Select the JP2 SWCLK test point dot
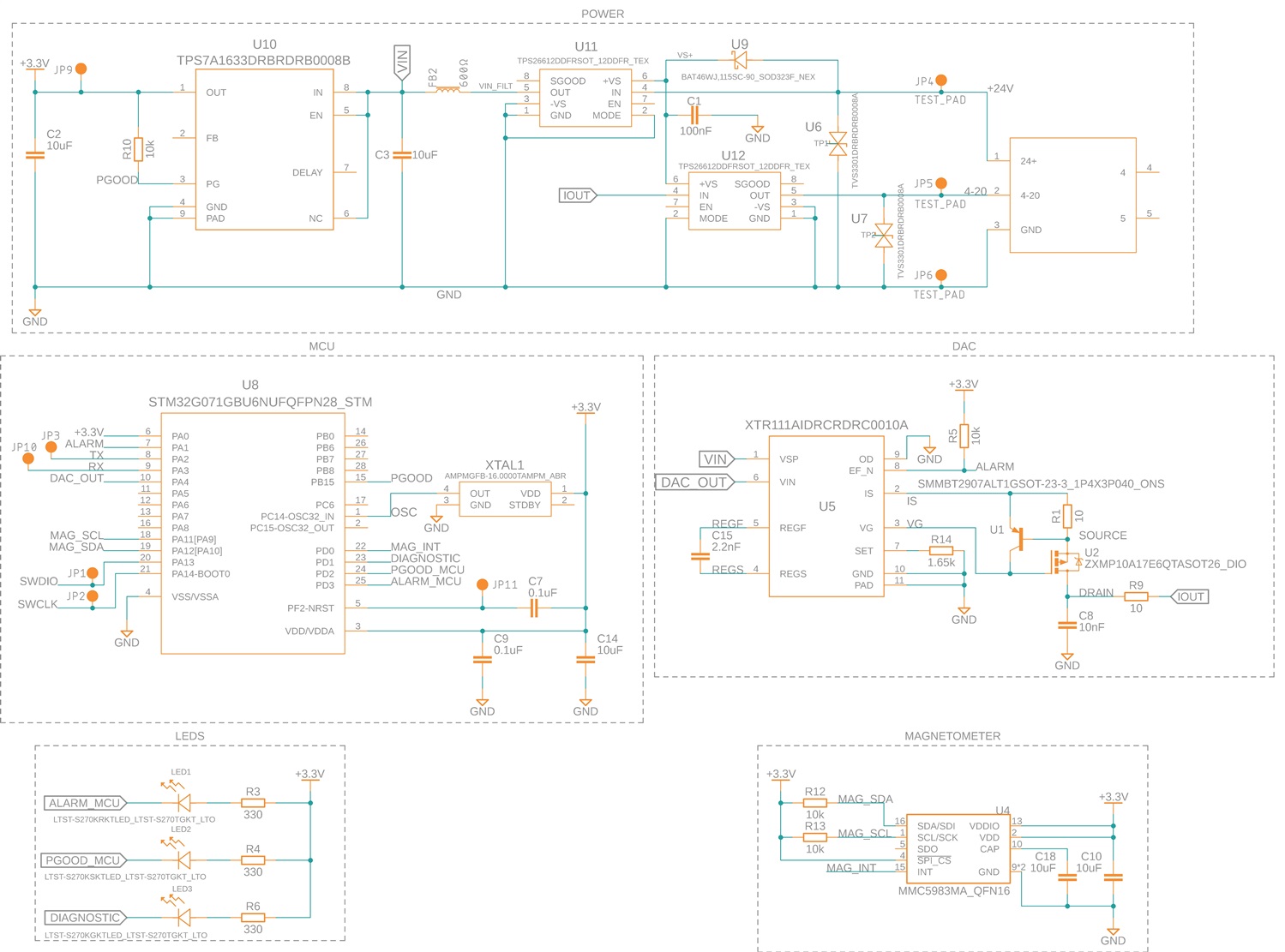 pos(93,596)
